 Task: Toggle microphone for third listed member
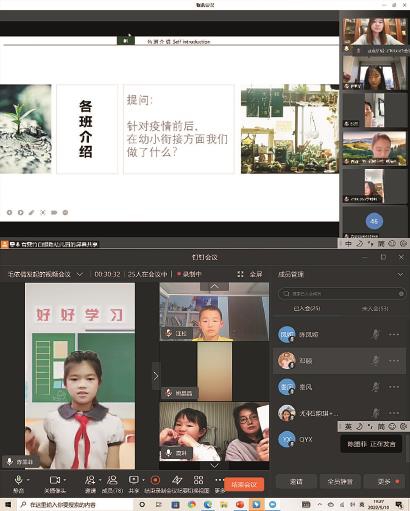[x=376, y=387]
